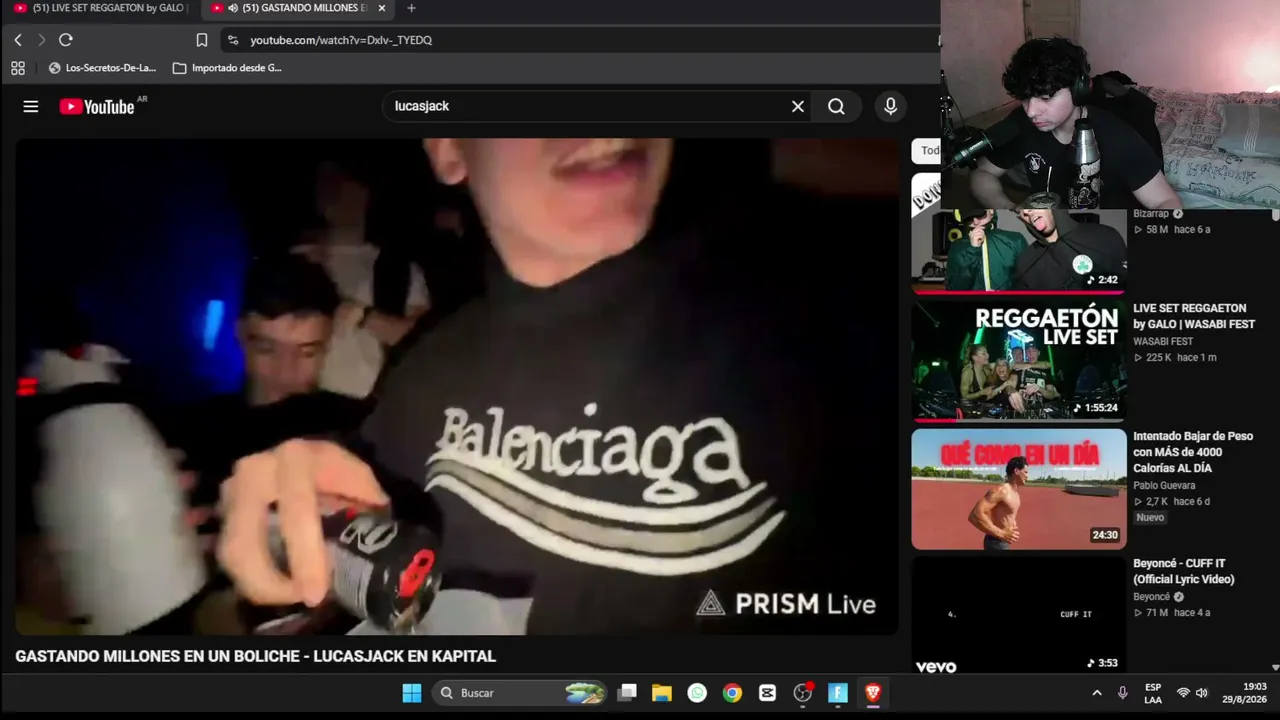Open a new browser tab
Viewport: 1280px width, 720px height.
point(411,8)
